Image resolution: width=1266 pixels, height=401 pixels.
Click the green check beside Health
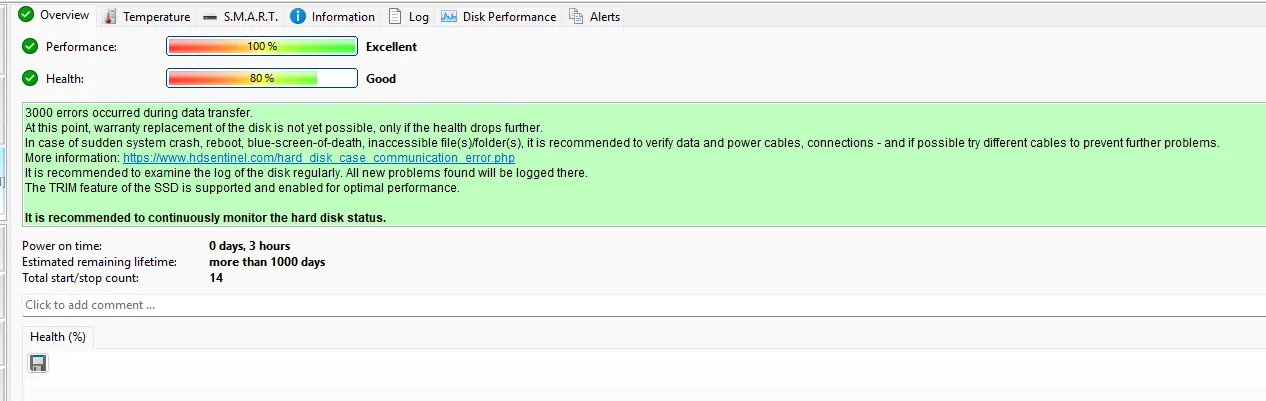[30, 78]
